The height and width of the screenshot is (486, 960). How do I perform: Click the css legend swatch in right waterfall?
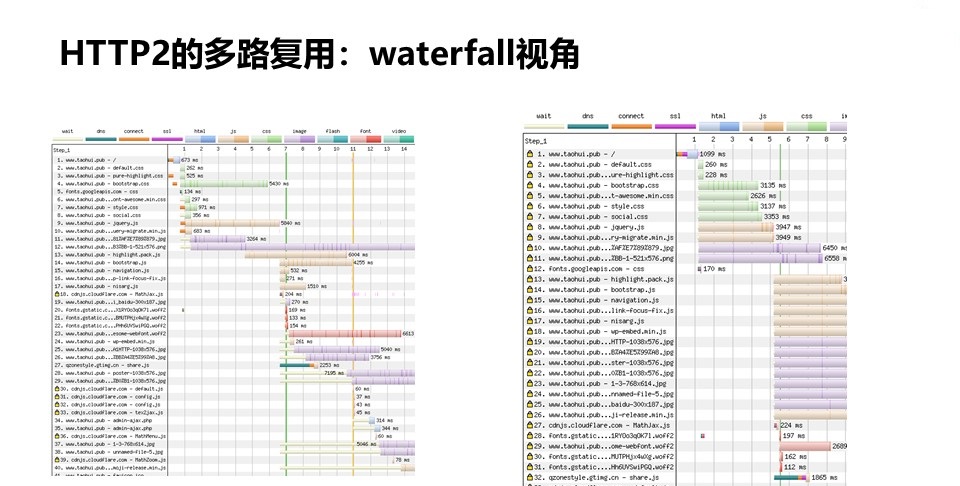pyautogui.click(x=807, y=126)
